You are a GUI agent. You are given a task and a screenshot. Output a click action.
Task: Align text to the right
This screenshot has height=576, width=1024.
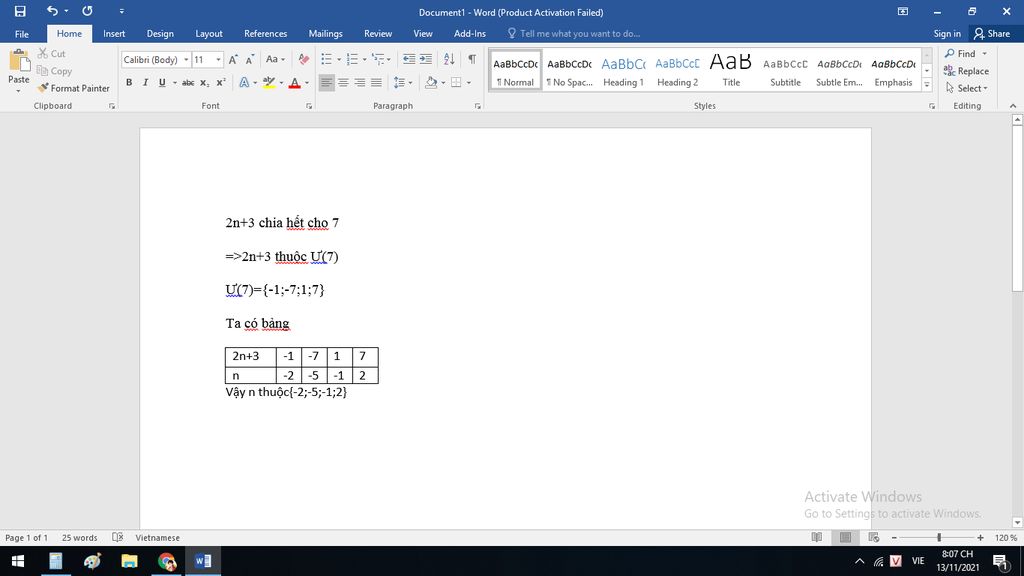click(360, 82)
